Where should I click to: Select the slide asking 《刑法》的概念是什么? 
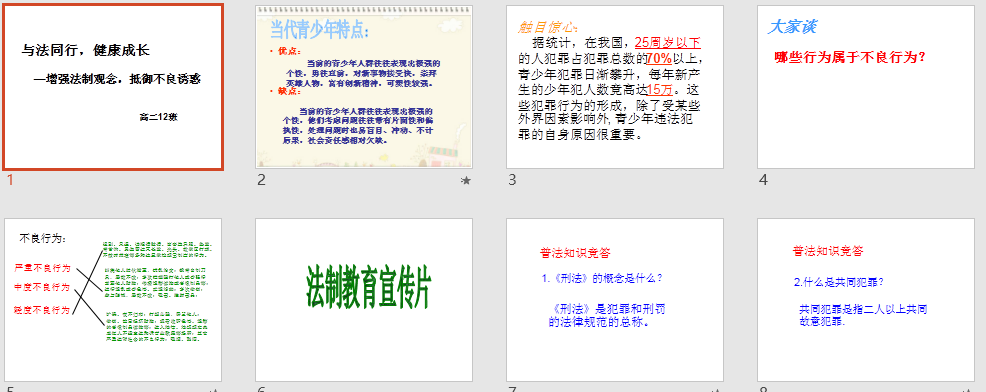click(615, 300)
